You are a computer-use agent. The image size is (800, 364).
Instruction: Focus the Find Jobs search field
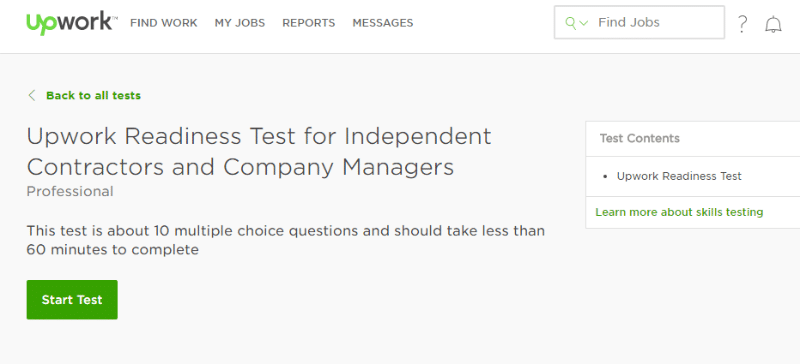pos(639,22)
